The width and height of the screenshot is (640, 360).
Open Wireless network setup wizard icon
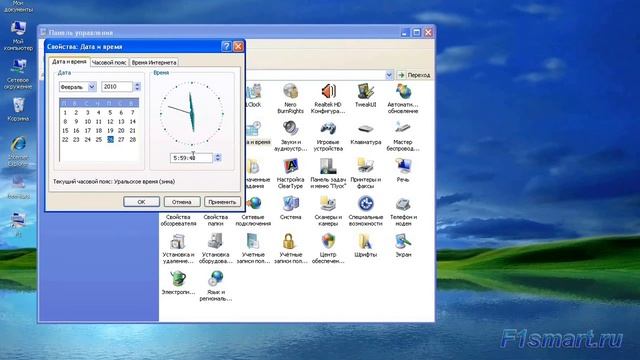tap(403, 136)
